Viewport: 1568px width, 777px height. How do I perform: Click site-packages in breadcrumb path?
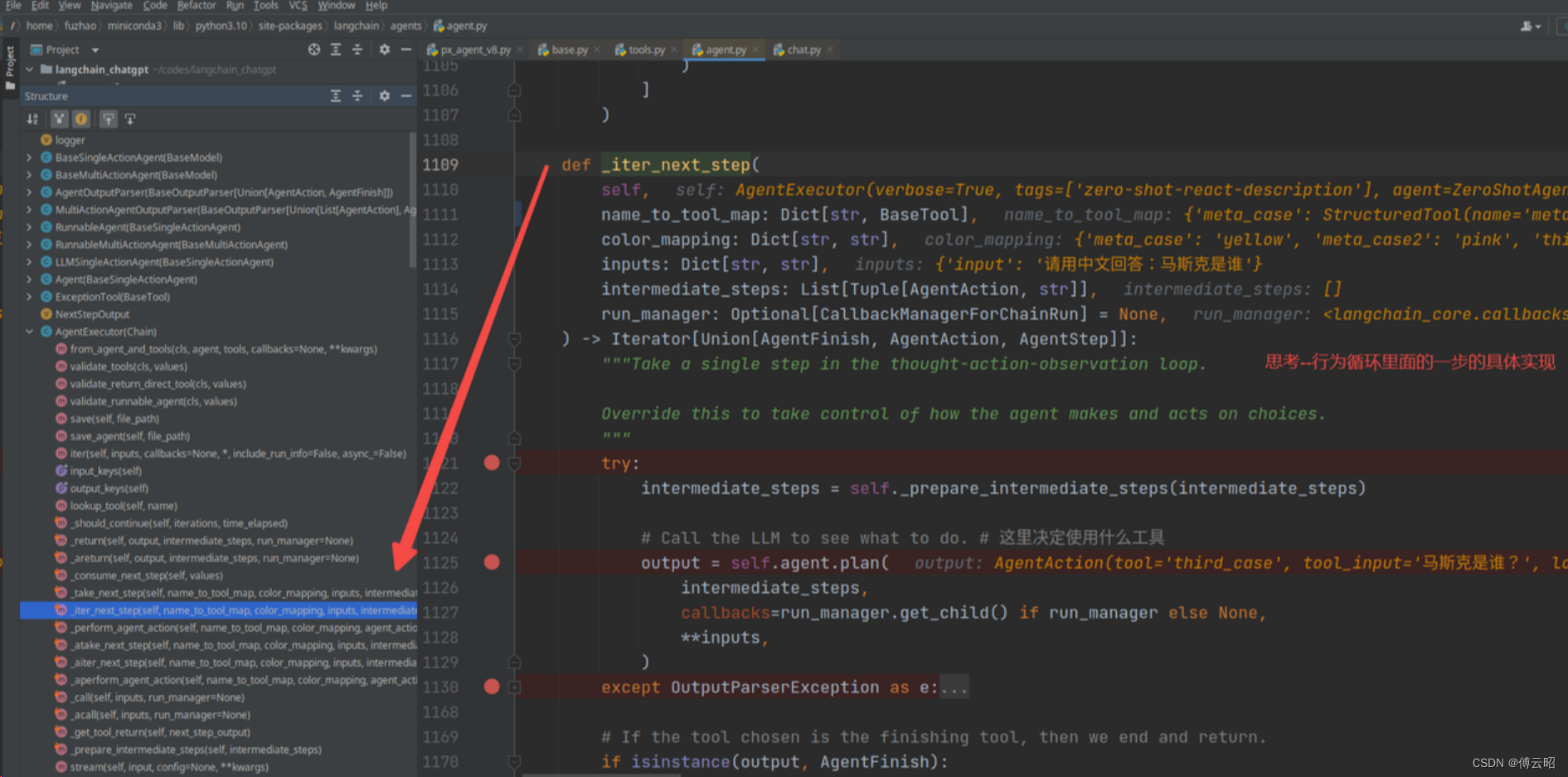point(289,26)
